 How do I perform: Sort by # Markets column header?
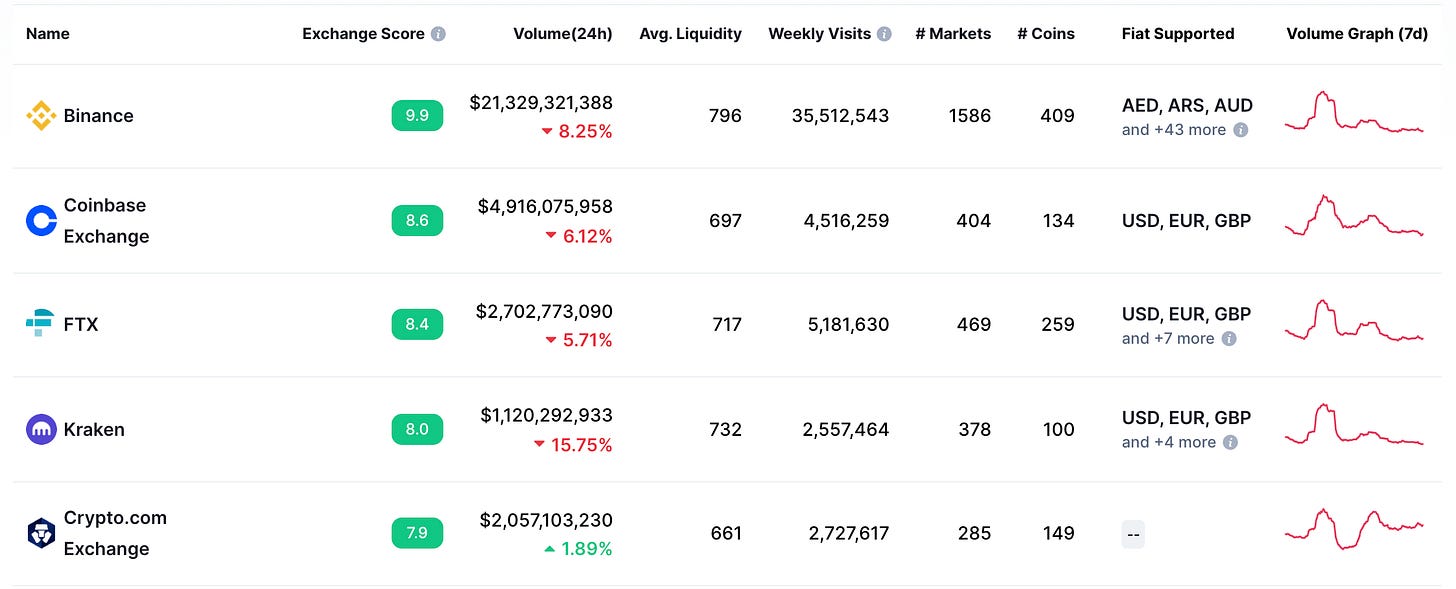(953, 34)
